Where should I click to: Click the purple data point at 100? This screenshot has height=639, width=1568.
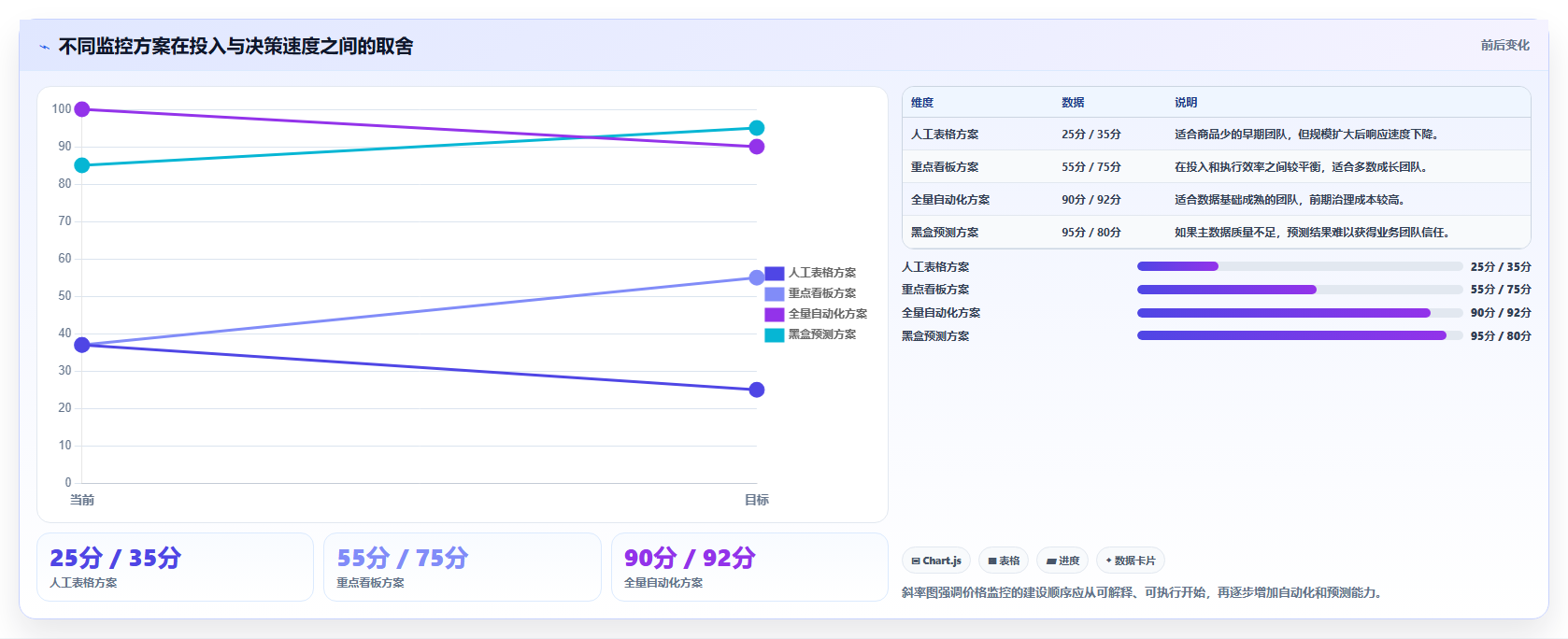pos(82,109)
